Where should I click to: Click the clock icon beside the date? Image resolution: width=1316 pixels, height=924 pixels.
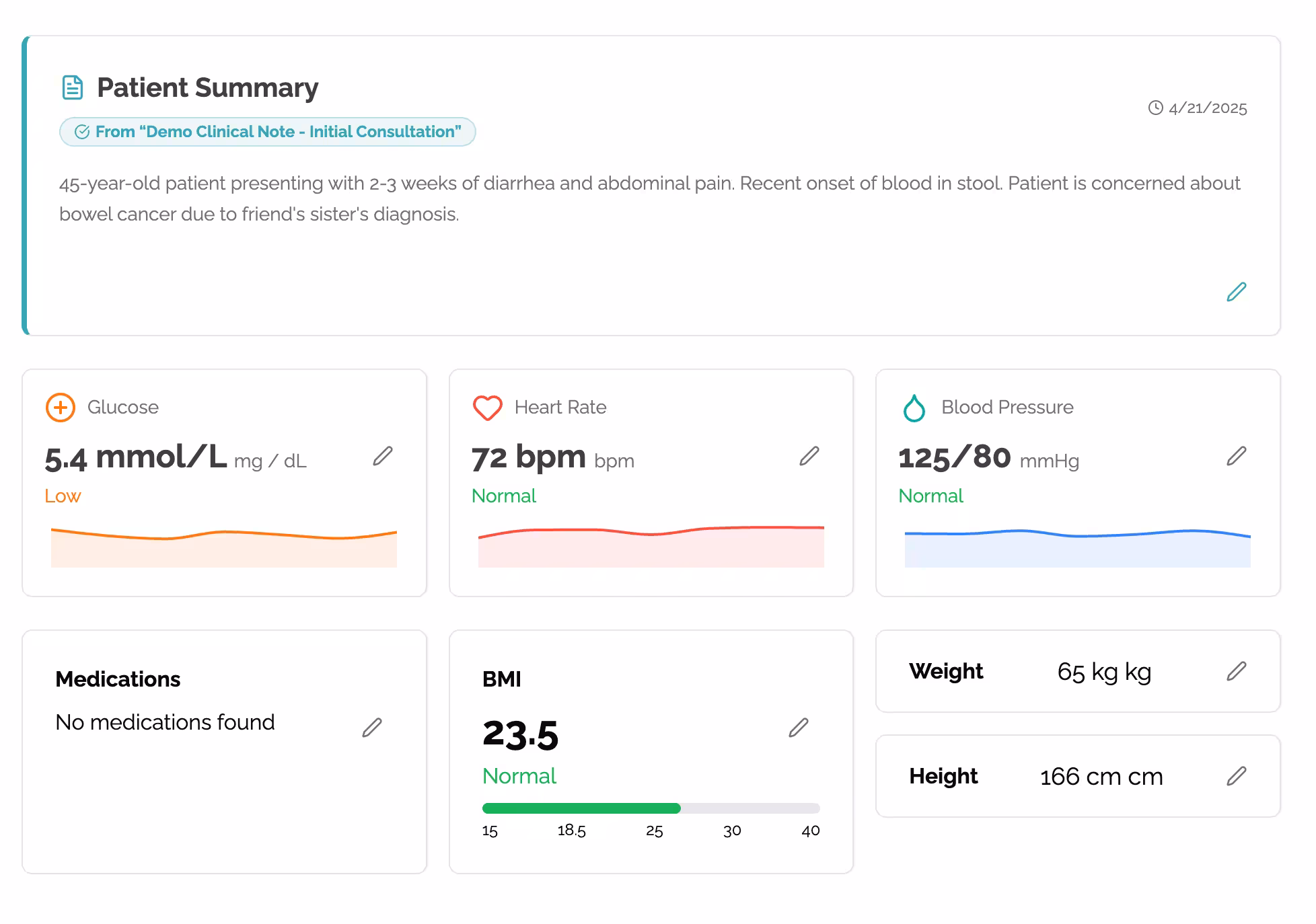tap(1156, 108)
